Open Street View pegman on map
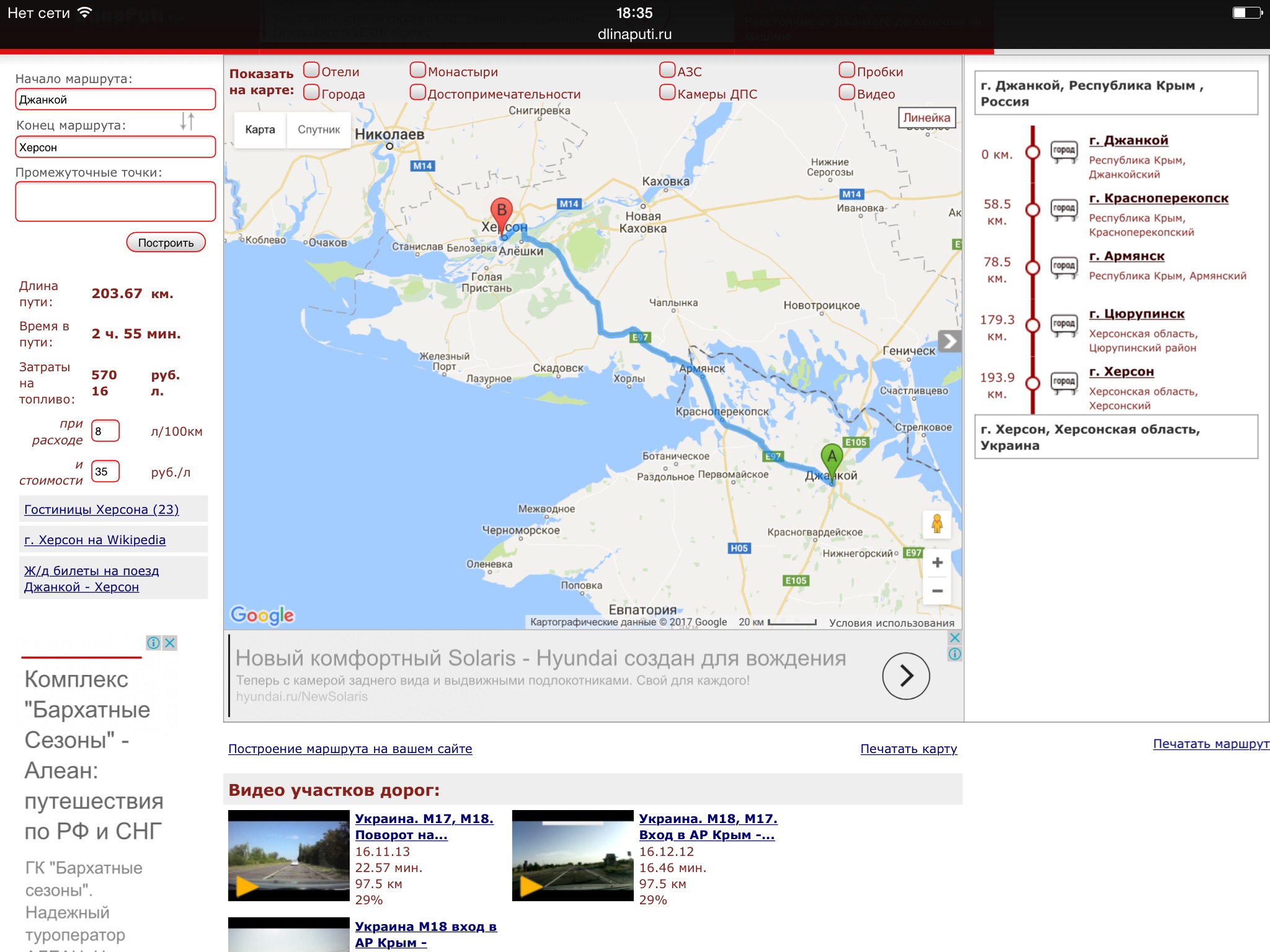This screenshot has height=952, width=1270. point(937,524)
